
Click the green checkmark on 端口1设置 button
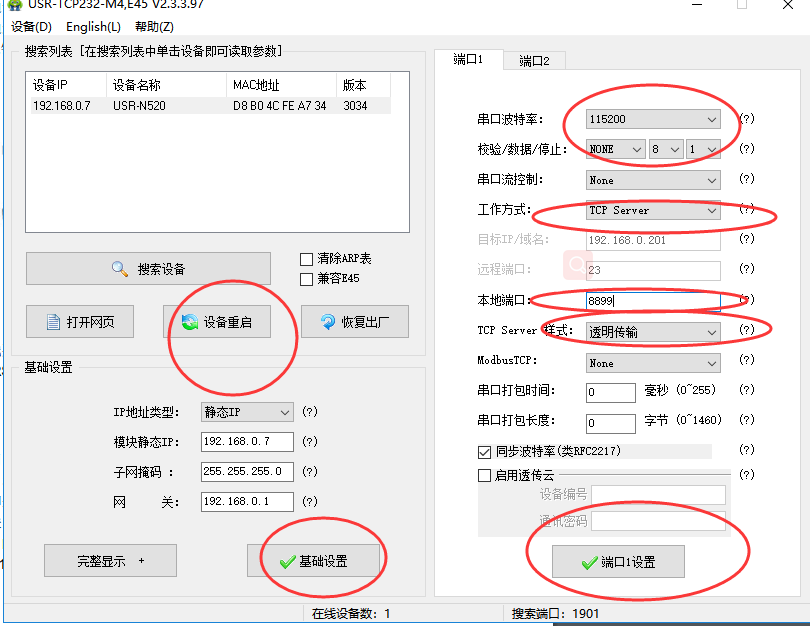(588, 563)
